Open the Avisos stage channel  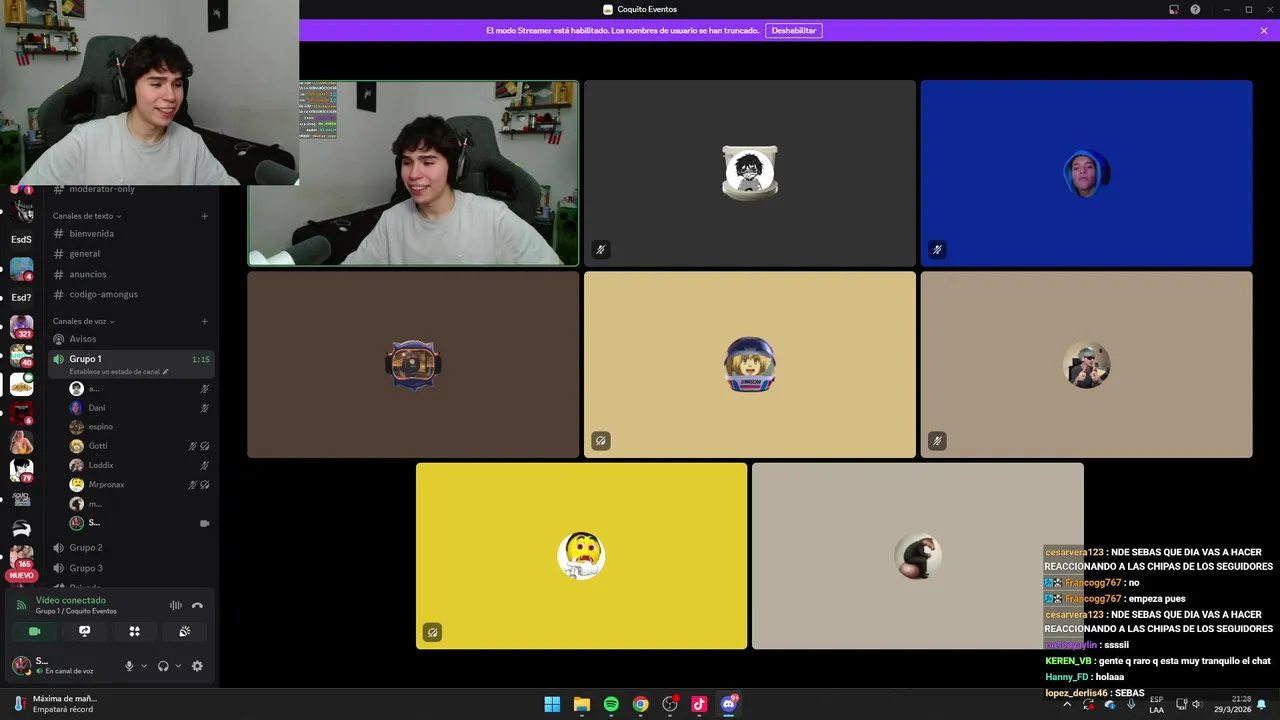coord(130,339)
